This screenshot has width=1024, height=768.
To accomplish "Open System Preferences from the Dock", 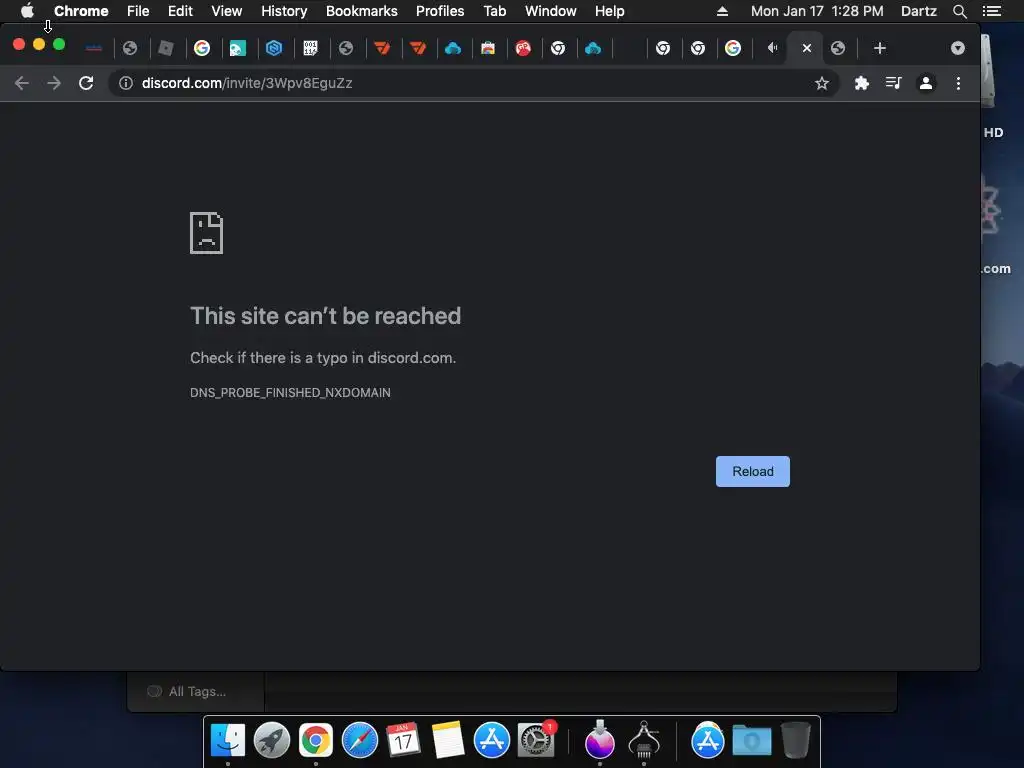I will [x=536, y=740].
